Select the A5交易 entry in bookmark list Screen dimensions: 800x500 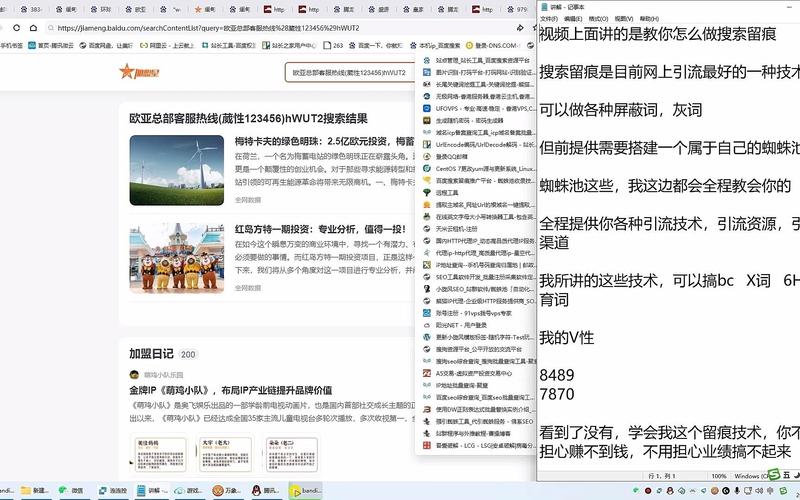[467, 373]
